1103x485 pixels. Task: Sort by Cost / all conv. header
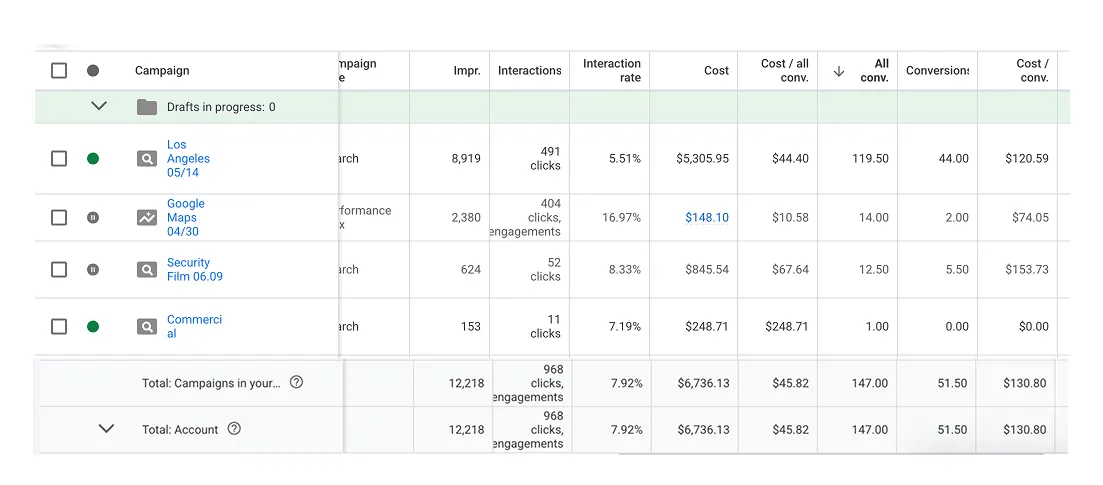point(785,70)
